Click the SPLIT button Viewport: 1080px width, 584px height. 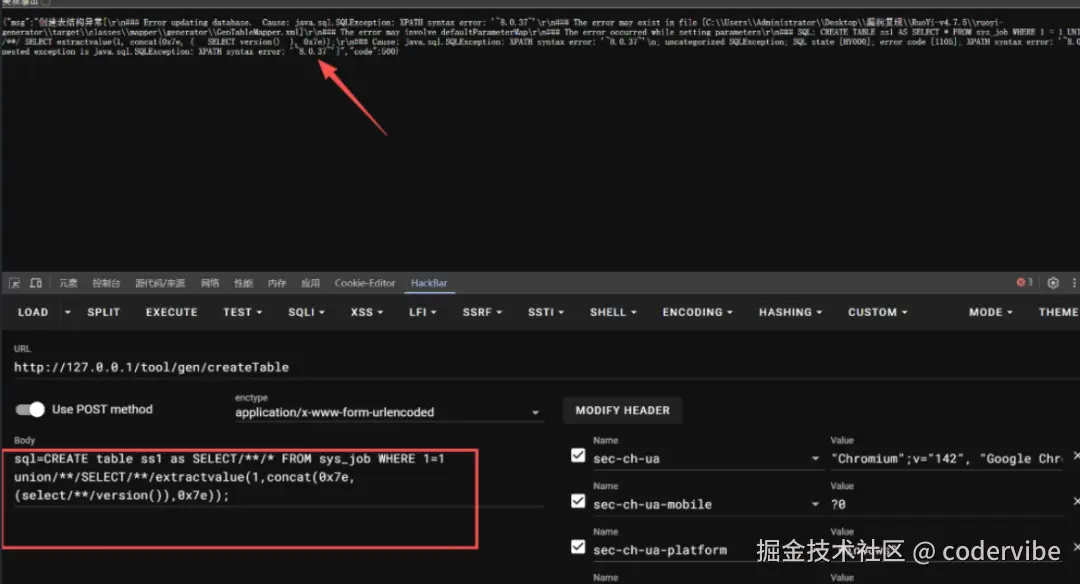[103, 312]
